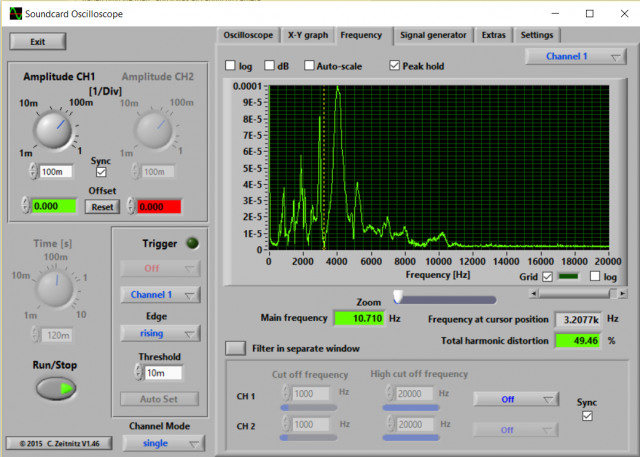Image resolution: width=640 pixels, height=457 pixels.
Task: Switch to the X-Y graph tab
Action: (x=307, y=35)
